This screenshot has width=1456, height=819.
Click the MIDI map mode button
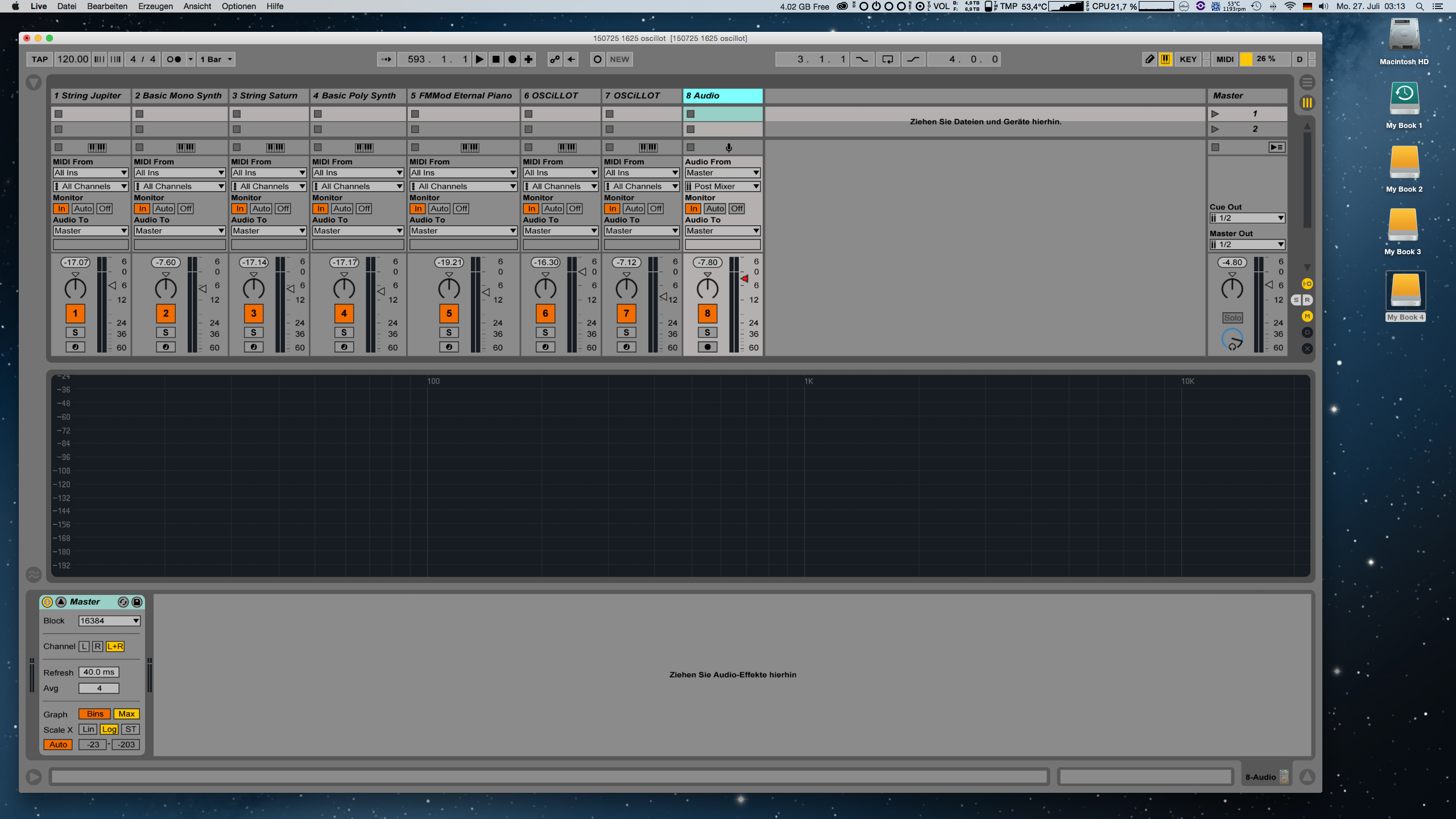tap(1225, 59)
